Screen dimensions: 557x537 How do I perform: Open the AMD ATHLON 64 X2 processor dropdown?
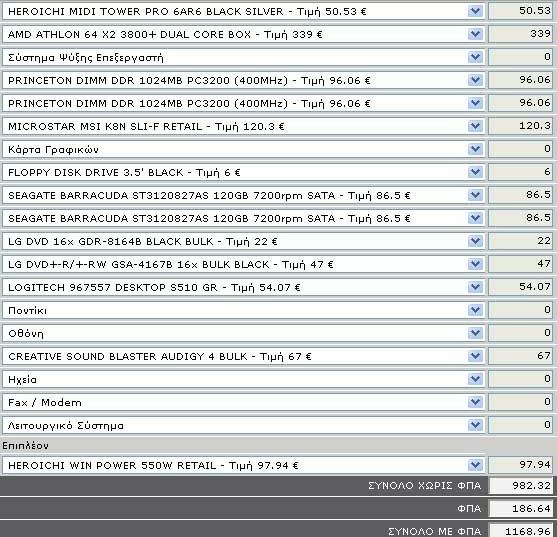[x=243, y=34]
